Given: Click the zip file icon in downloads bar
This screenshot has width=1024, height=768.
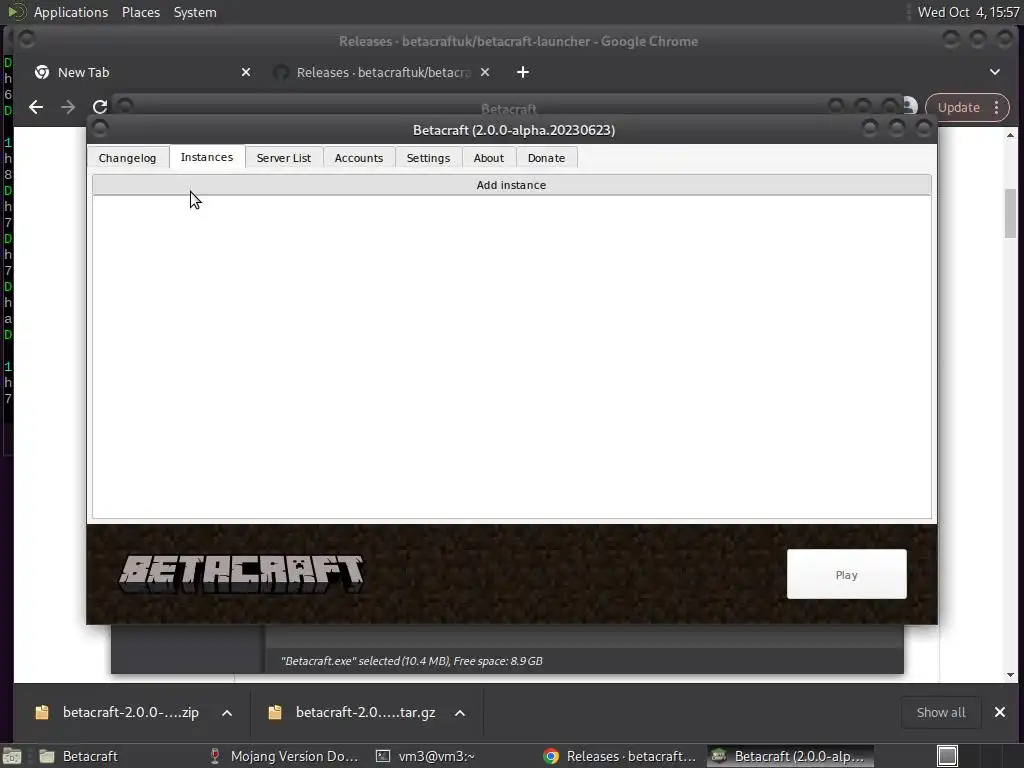Looking at the screenshot, I should (42, 712).
